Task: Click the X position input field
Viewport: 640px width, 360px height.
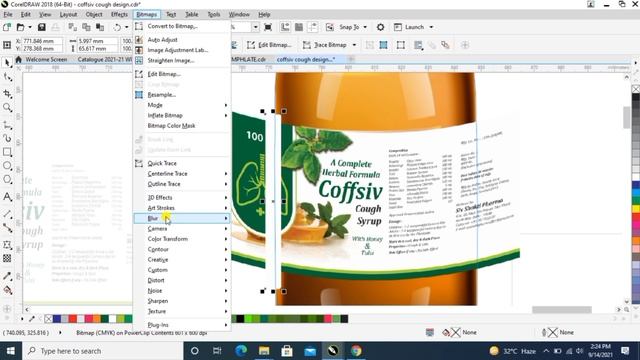Action: click(42, 41)
